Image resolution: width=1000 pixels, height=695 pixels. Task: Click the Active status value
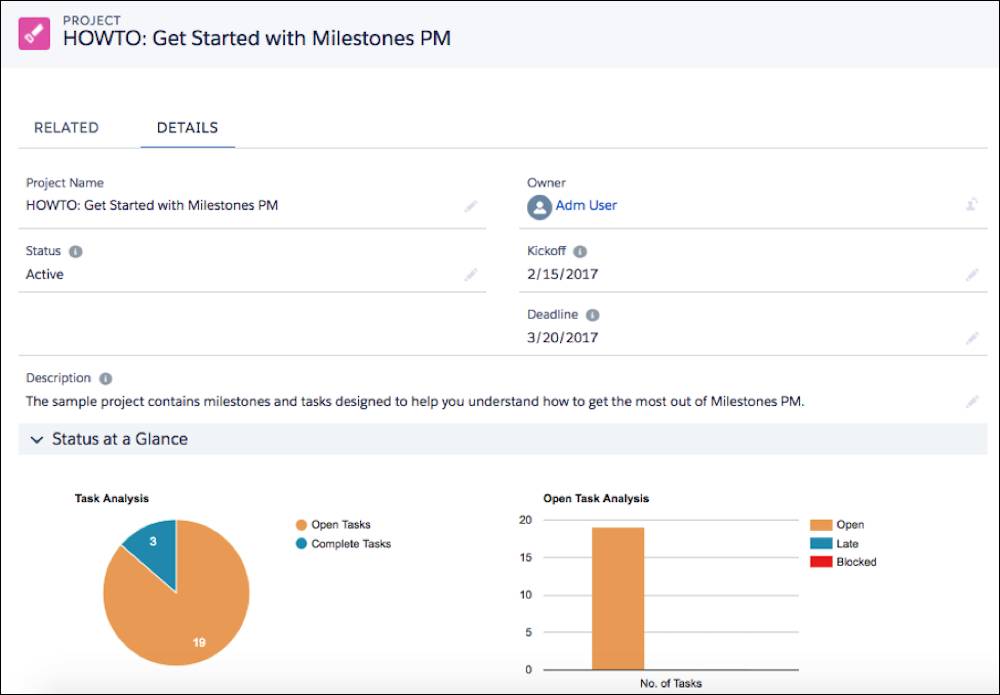pyautogui.click(x=45, y=274)
